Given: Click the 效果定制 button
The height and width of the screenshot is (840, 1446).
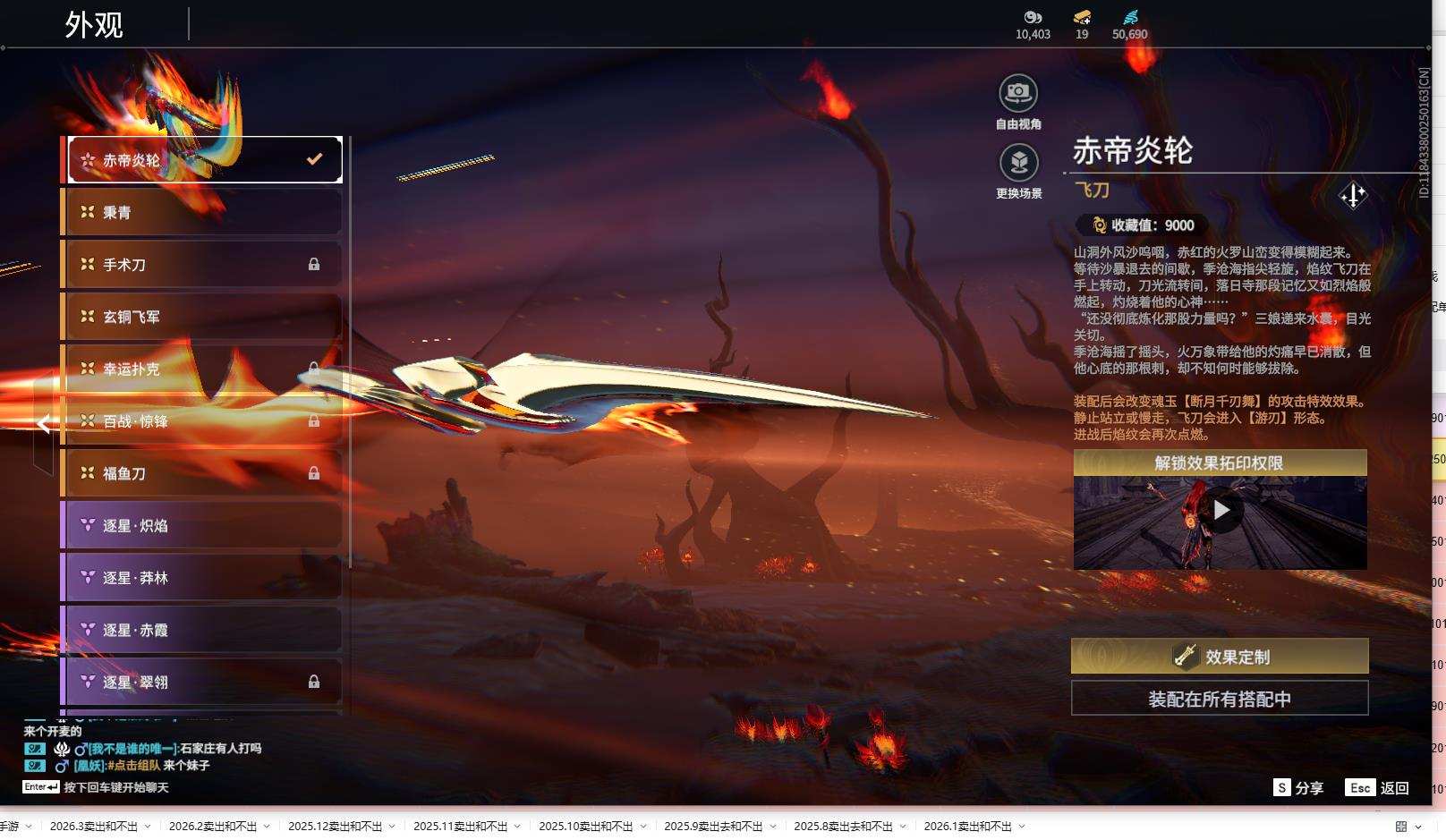Looking at the screenshot, I should (1219, 656).
